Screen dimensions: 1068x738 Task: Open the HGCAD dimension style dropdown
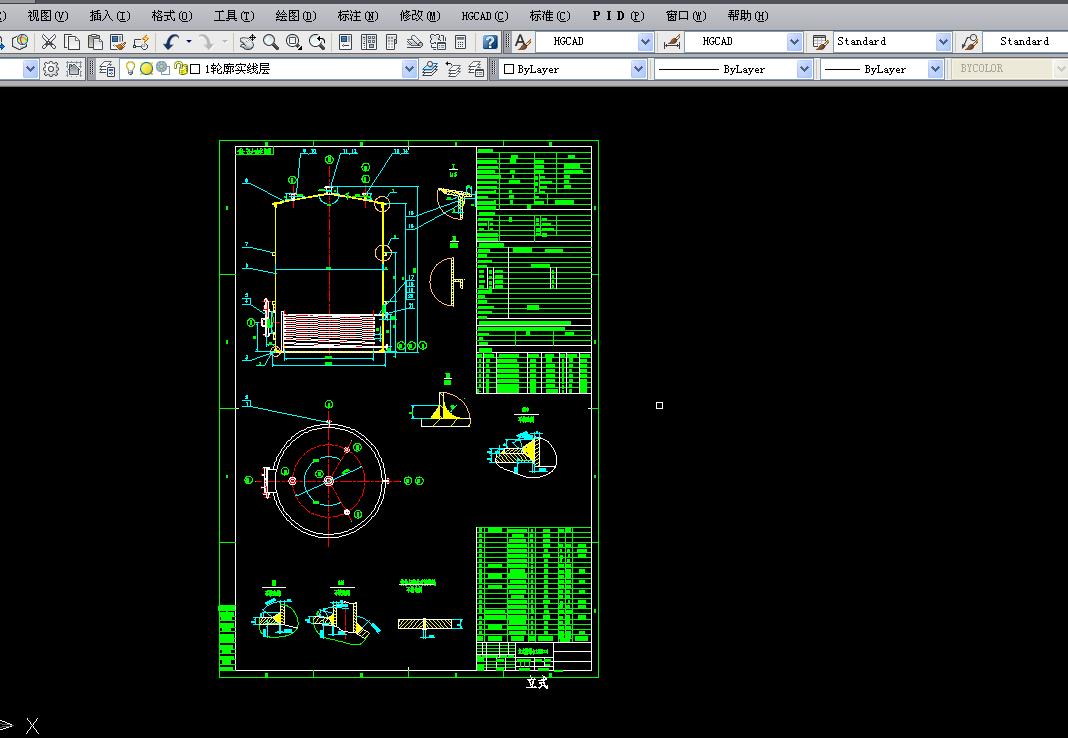(794, 42)
